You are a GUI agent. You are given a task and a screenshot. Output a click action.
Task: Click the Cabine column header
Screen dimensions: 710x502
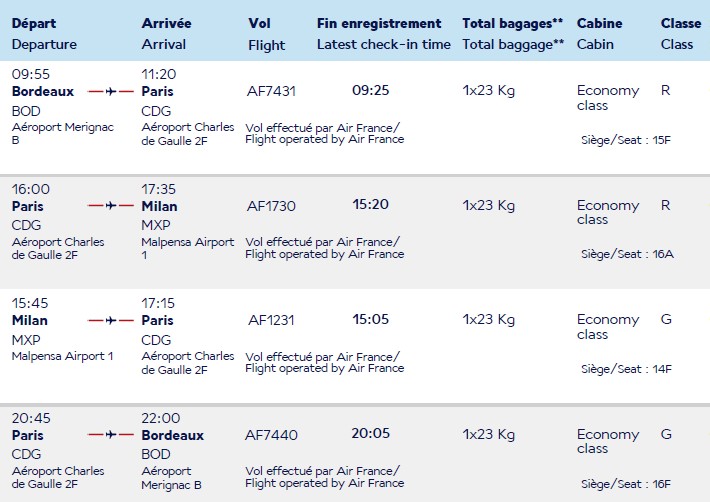coord(599,23)
